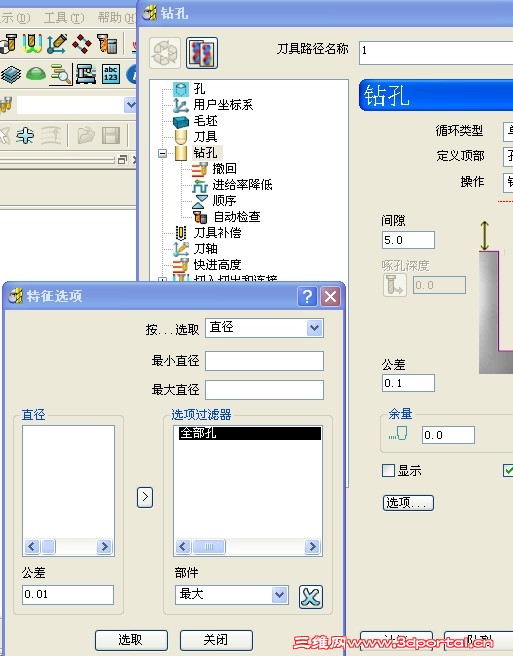This screenshot has height=656, width=513.
Task: Open the 按...选取 dropdown
Action: (x=315, y=328)
